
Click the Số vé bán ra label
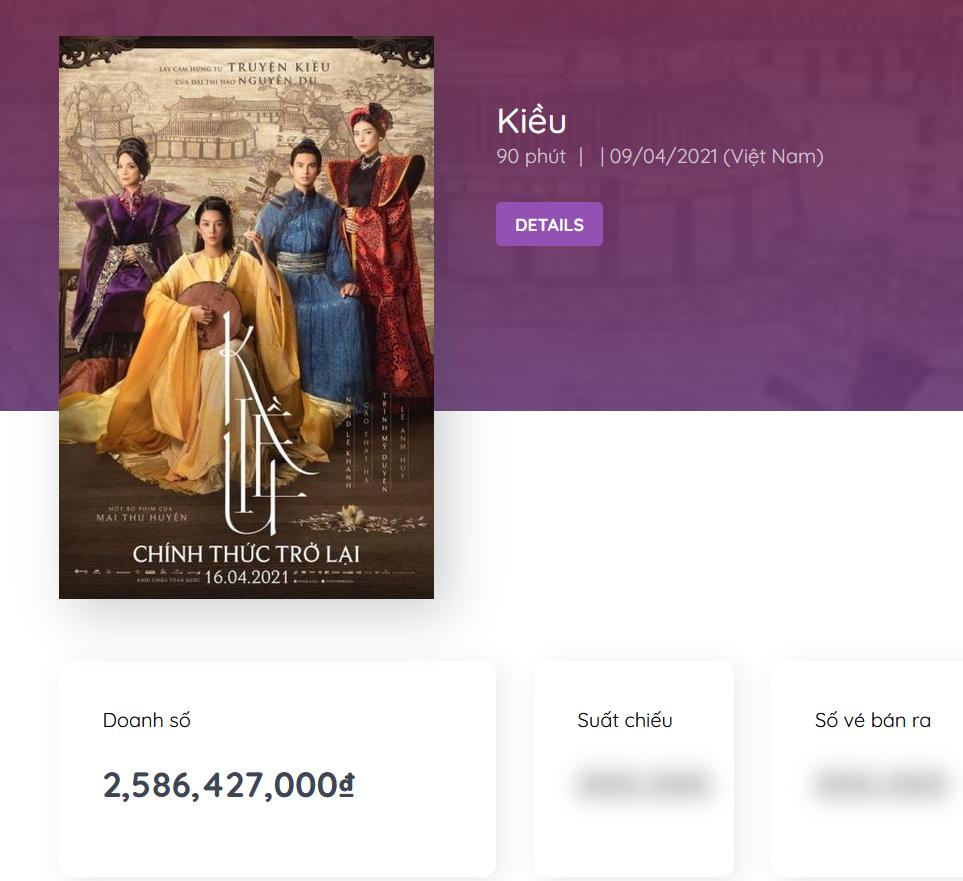[872, 720]
